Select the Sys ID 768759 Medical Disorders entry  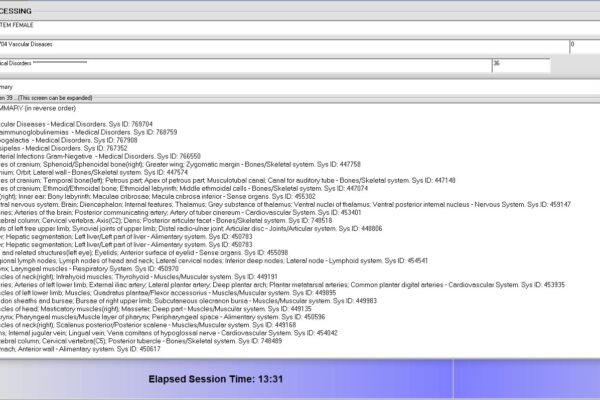pos(90,131)
